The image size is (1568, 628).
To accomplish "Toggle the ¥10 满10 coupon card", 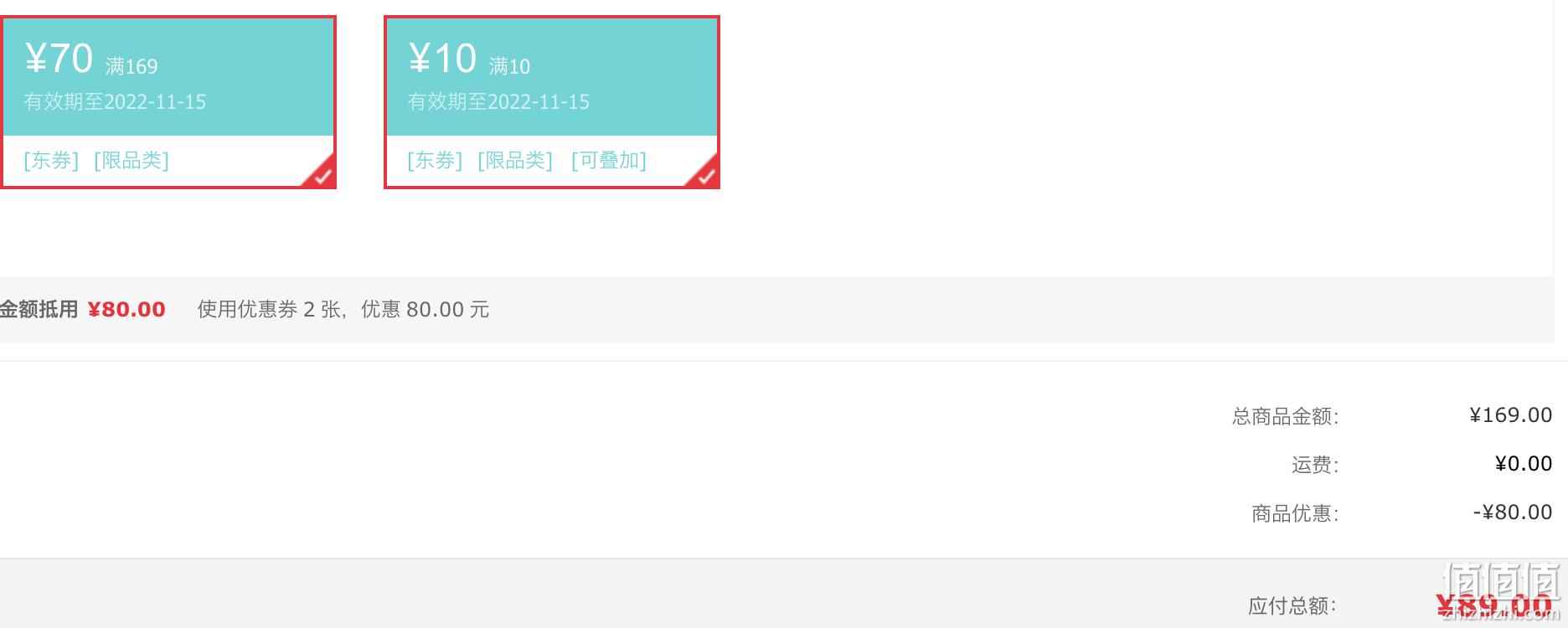I will click(552, 102).
